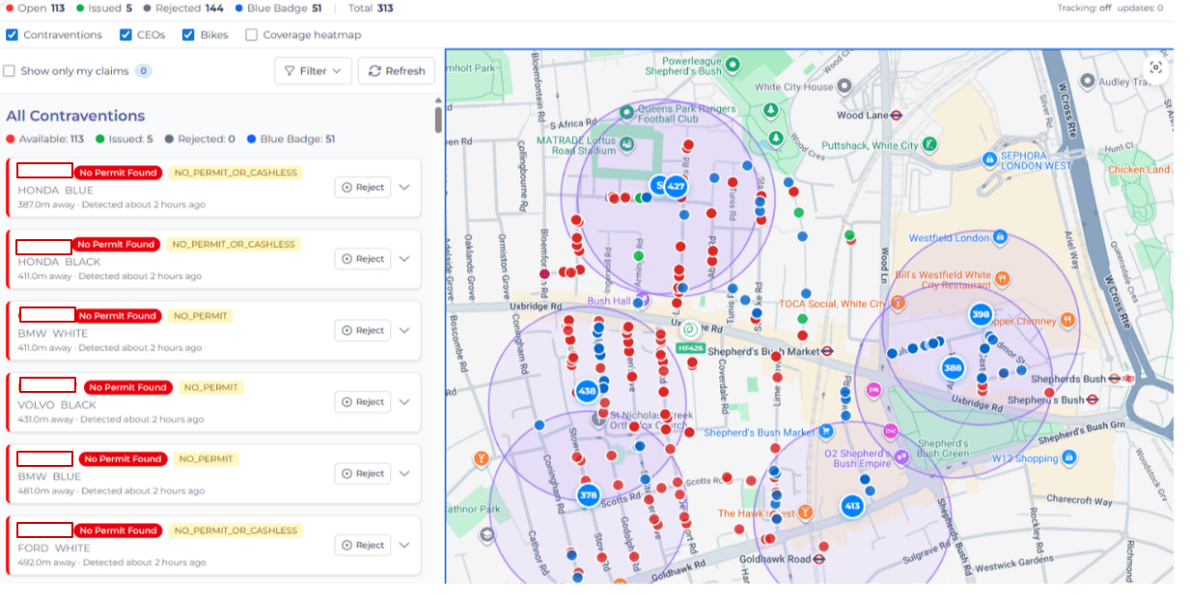Enable the Coverage heatmap checkbox
1190x595 pixels.
point(252,35)
